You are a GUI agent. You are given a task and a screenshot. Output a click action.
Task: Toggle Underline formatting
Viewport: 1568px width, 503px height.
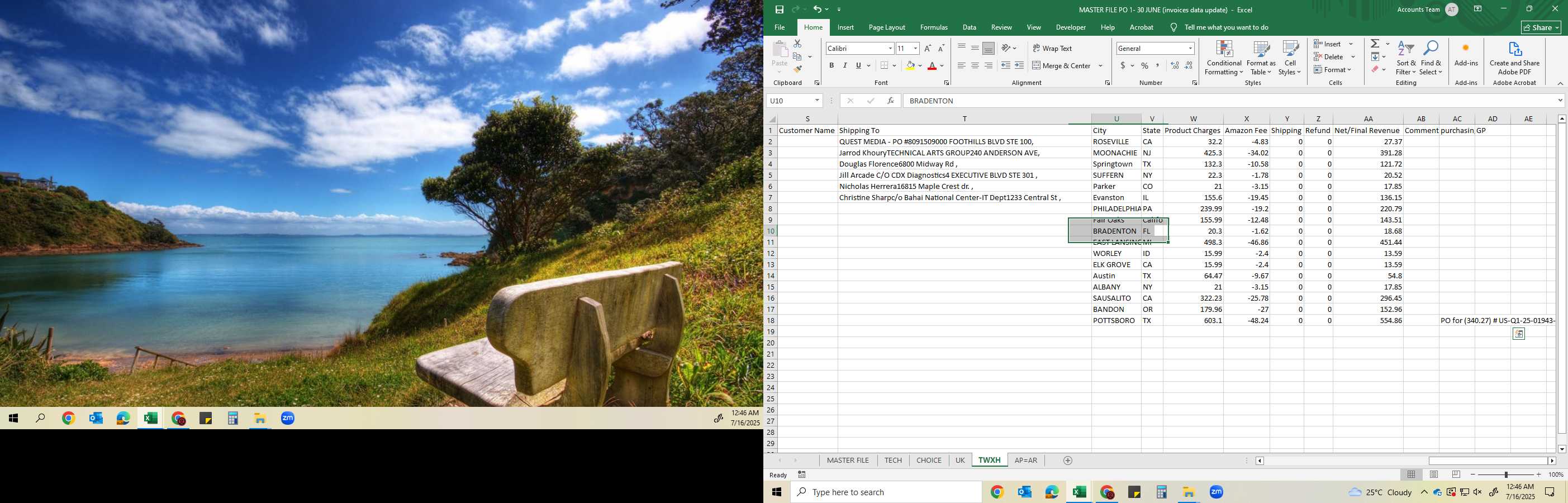[x=858, y=65]
